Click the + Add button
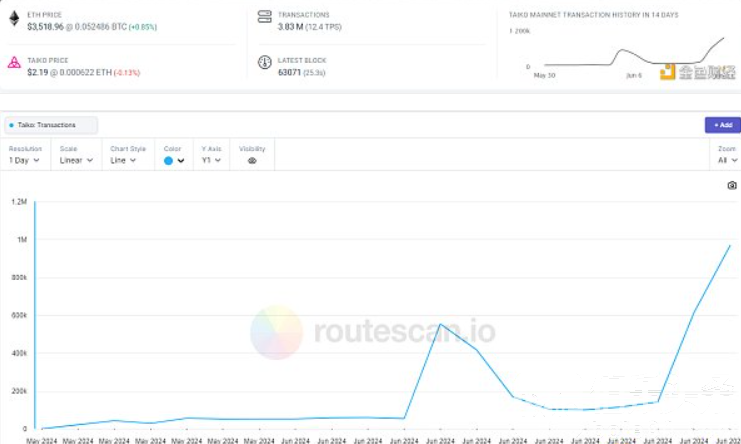The image size is (741, 444). coord(723,125)
